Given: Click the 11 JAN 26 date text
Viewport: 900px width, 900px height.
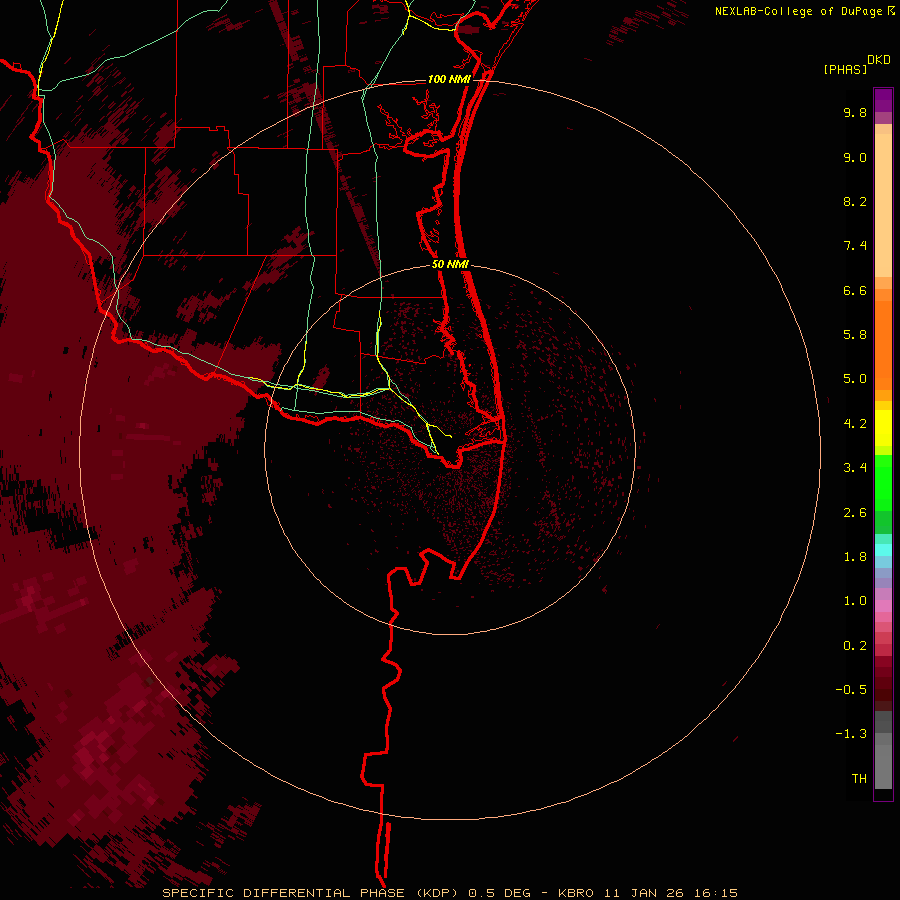Looking at the screenshot, I should [643, 893].
